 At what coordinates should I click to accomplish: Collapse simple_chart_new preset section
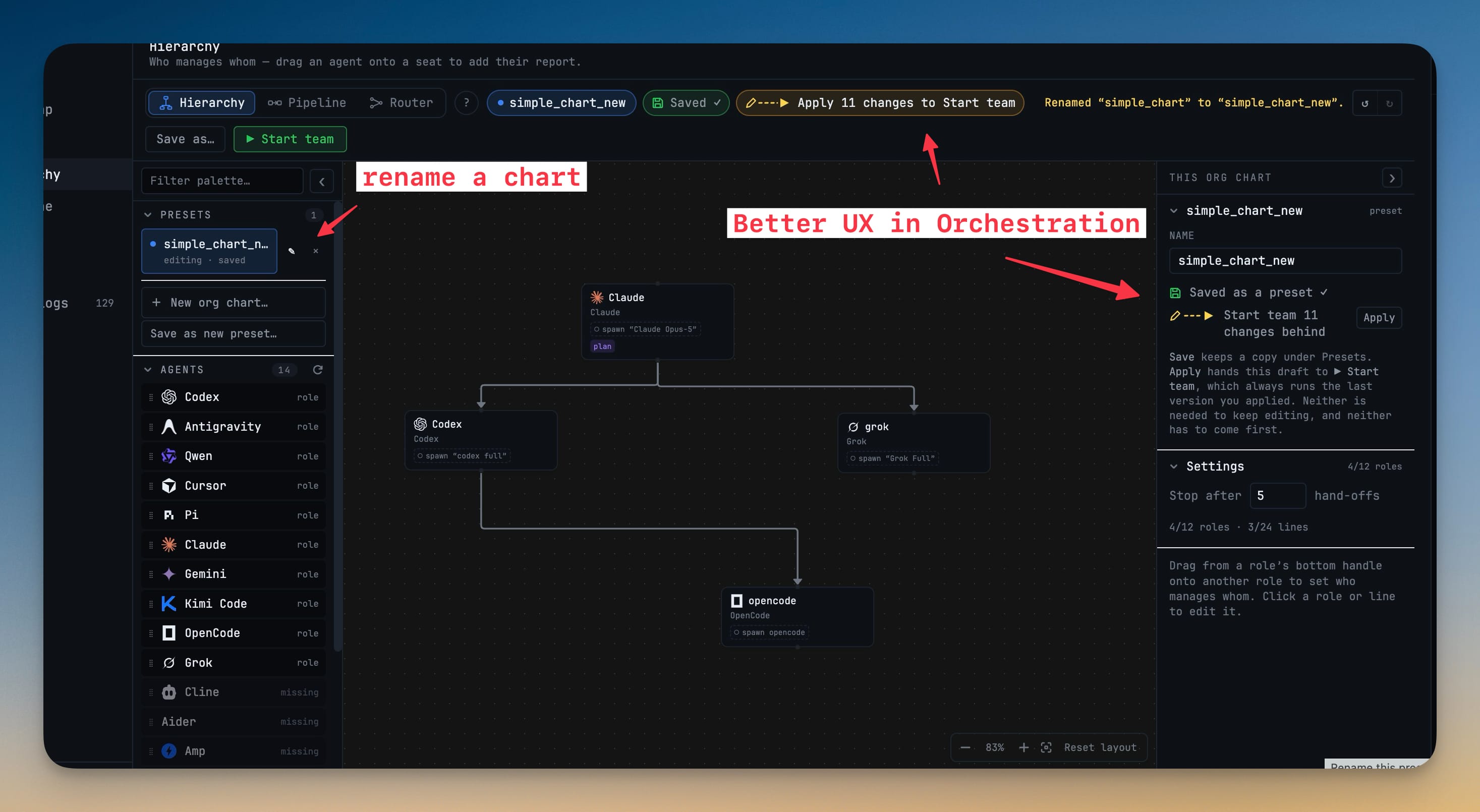coord(1174,211)
